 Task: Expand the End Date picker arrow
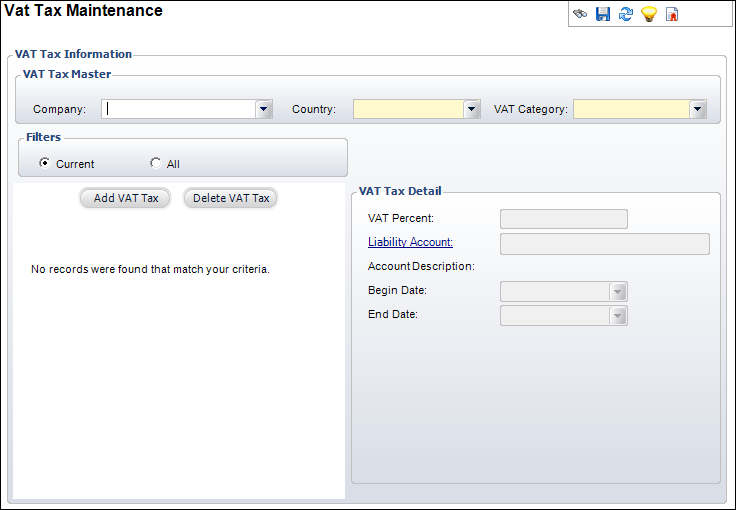(x=618, y=316)
